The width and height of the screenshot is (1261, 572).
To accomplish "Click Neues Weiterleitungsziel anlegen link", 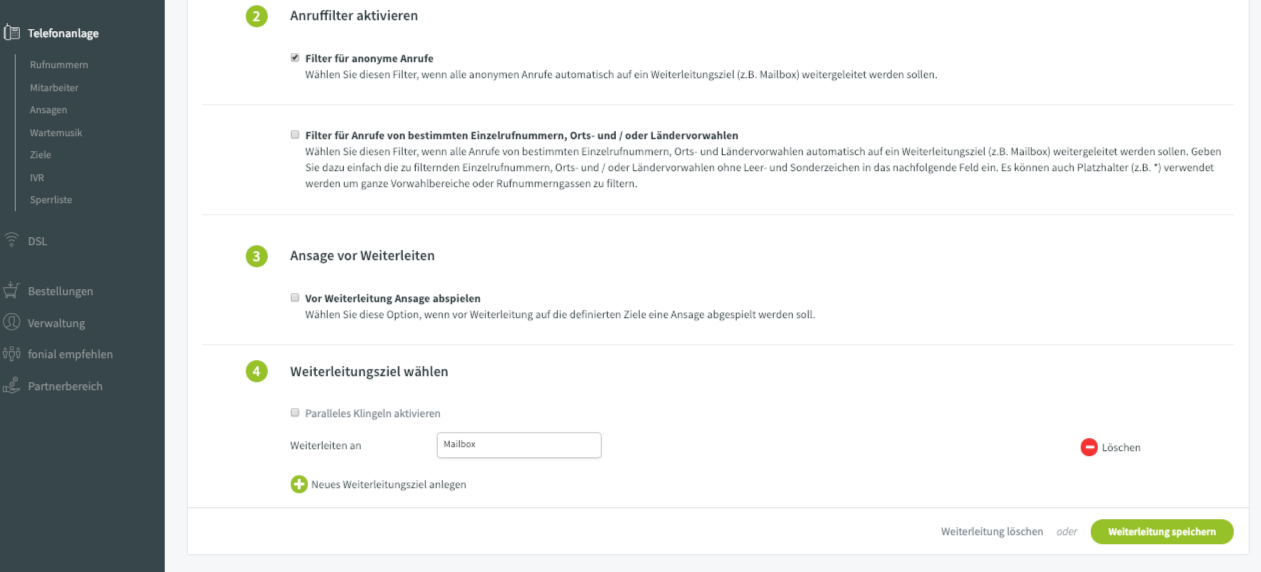I will click(x=389, y=485).
